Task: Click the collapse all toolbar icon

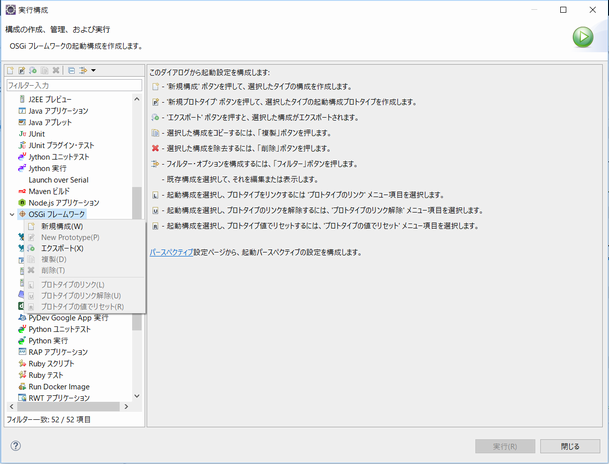Action: [72, 70]
